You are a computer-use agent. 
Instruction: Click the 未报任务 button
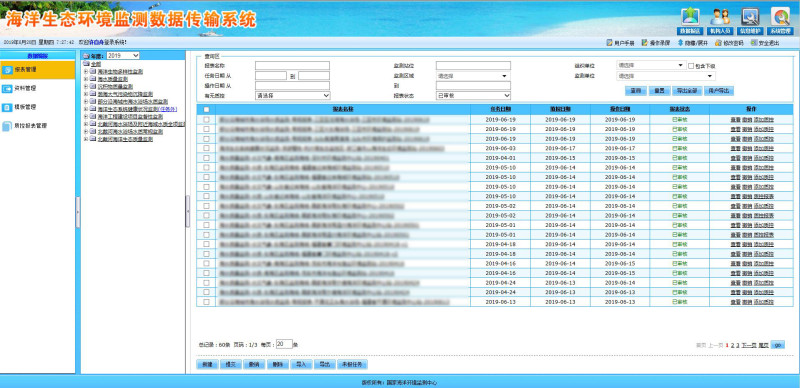point(352,365)
